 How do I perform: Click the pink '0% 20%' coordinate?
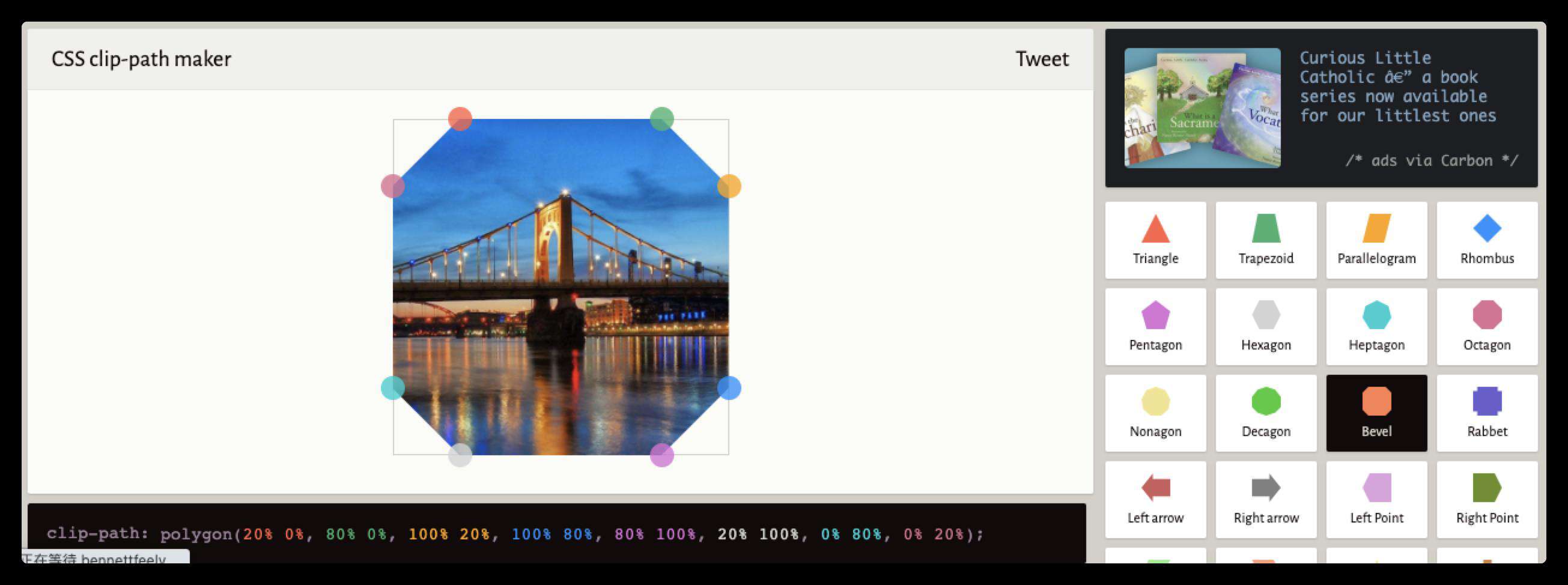tap(934, 535)
